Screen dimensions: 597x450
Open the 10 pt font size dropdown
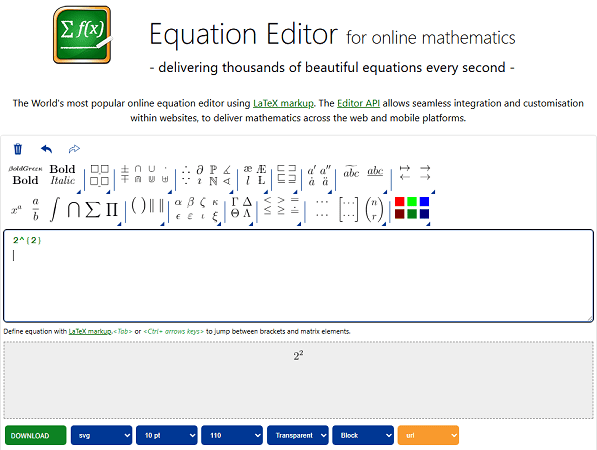(x=167, y=435)
